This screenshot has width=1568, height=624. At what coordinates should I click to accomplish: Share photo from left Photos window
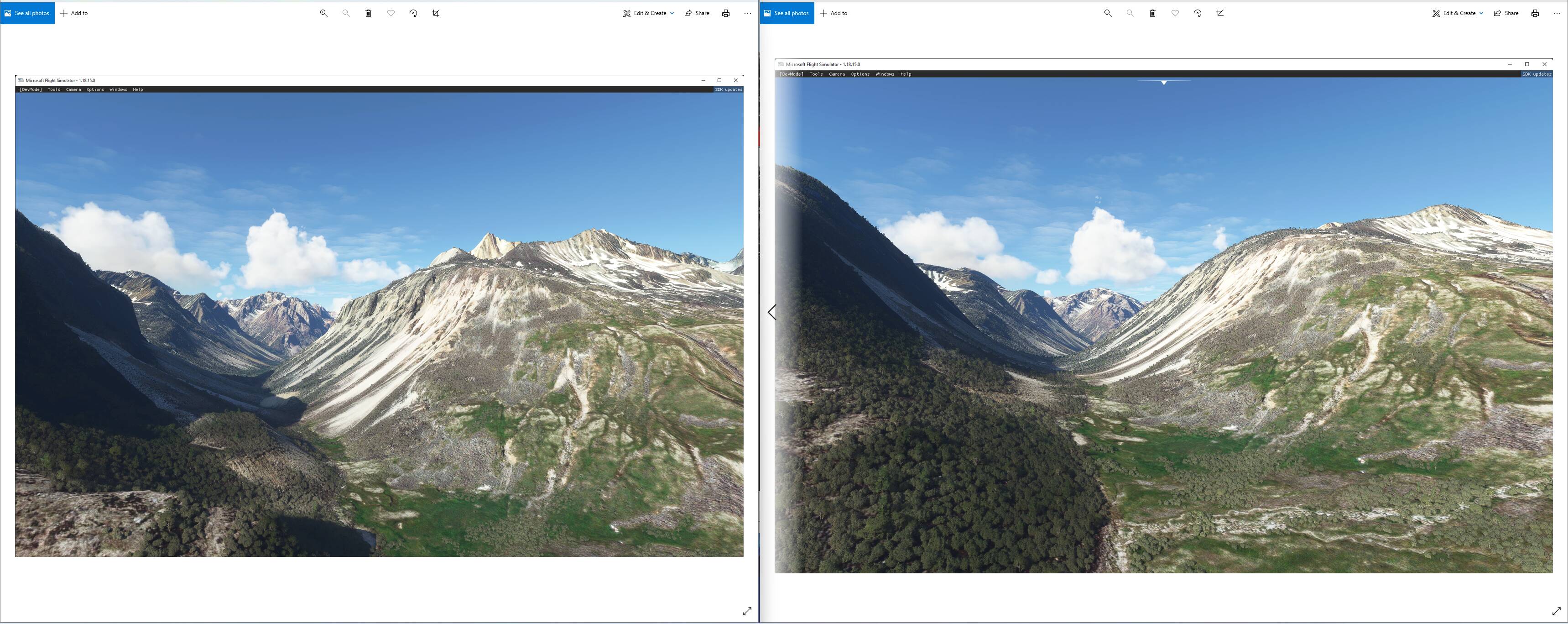[x=697, y=13]
